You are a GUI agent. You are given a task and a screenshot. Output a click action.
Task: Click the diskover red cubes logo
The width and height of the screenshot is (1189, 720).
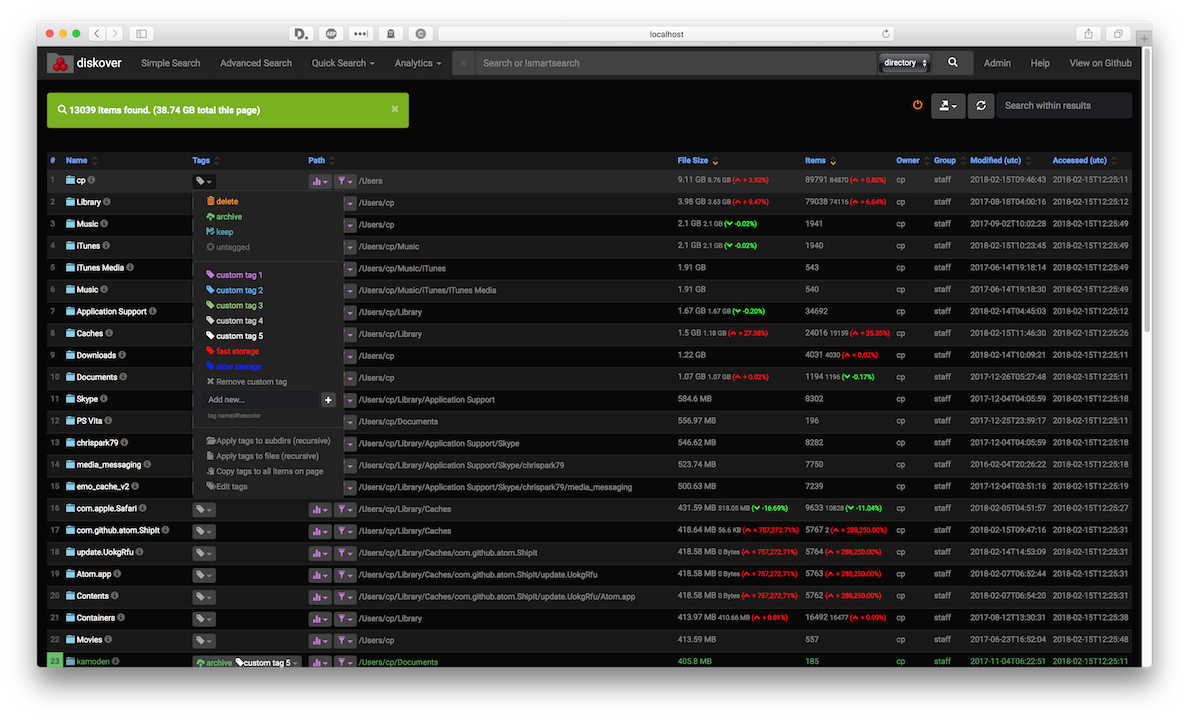point(60,64)
